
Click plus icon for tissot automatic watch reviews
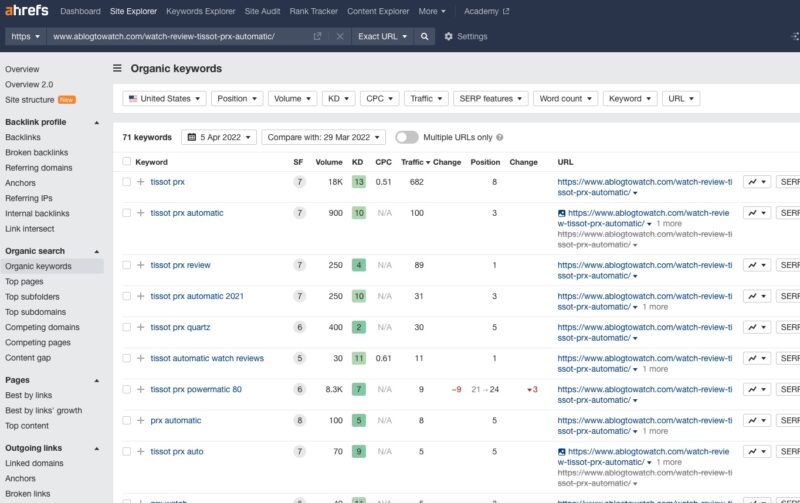tap(140, 358)
